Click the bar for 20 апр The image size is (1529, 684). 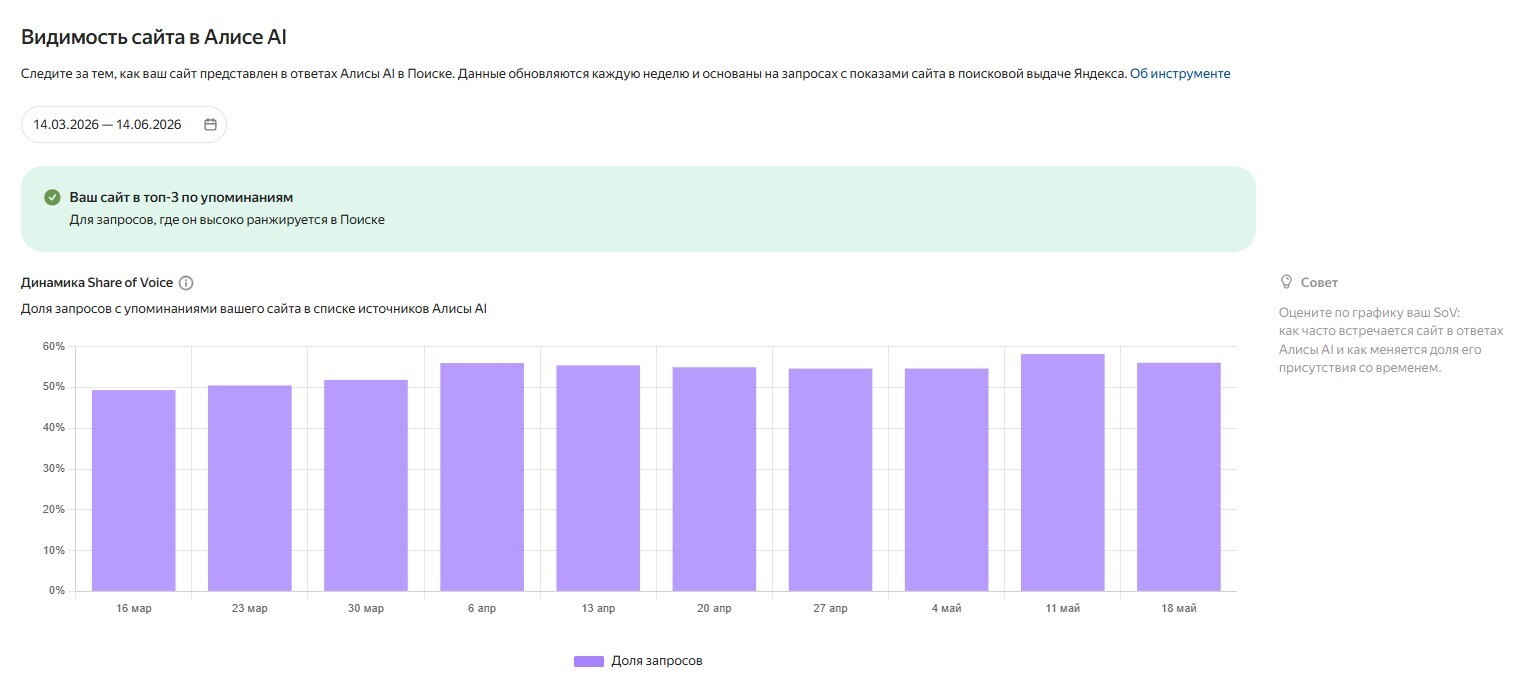714,479
